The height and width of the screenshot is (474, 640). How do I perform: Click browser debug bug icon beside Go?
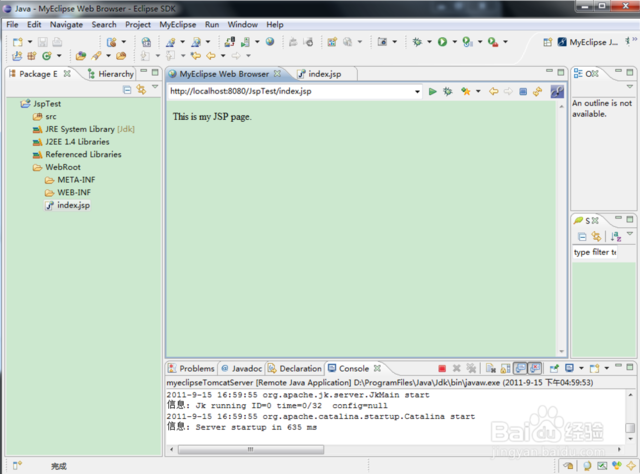(x=448, y=91)
